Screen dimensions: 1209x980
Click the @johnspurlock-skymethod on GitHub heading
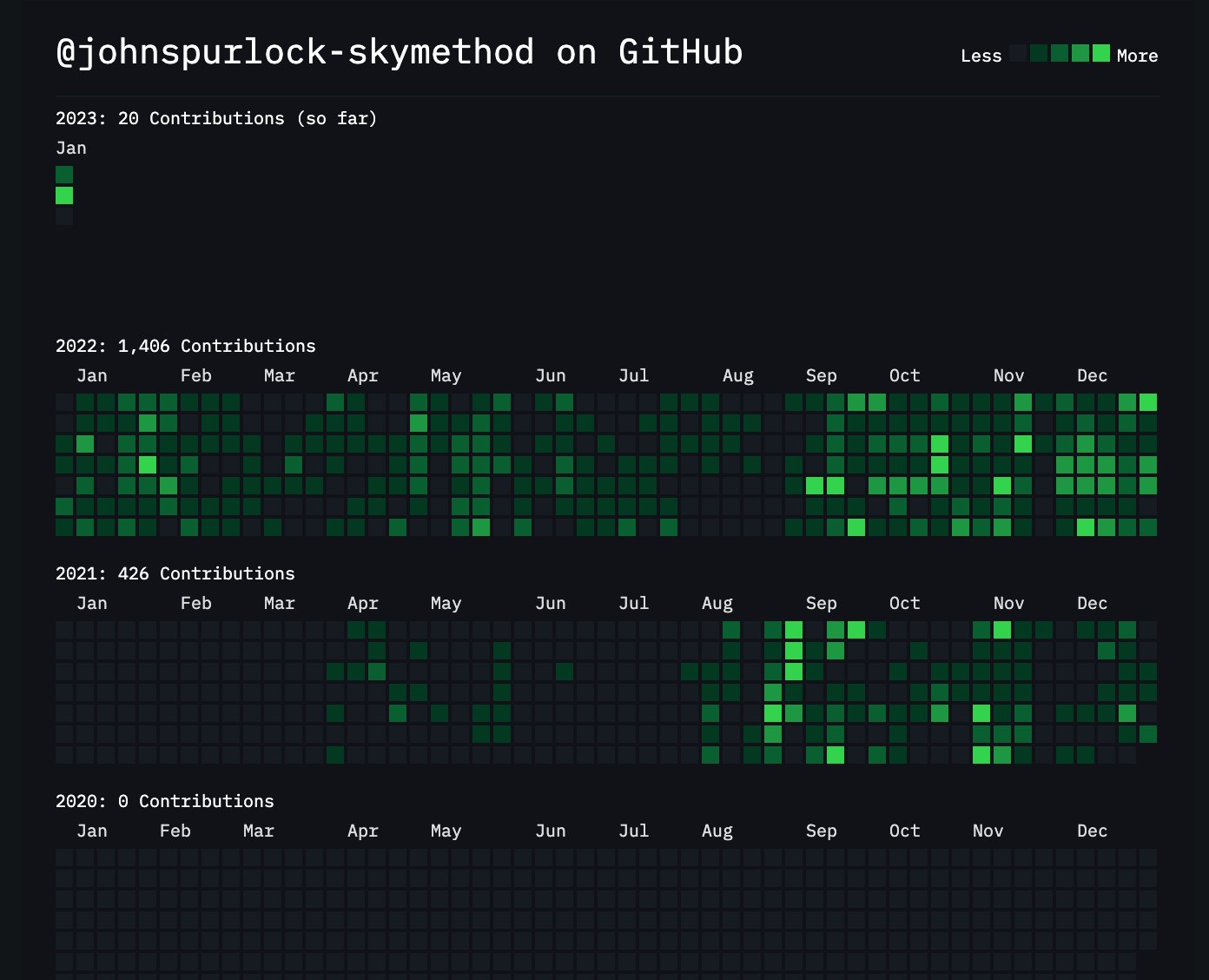point(400,52)
